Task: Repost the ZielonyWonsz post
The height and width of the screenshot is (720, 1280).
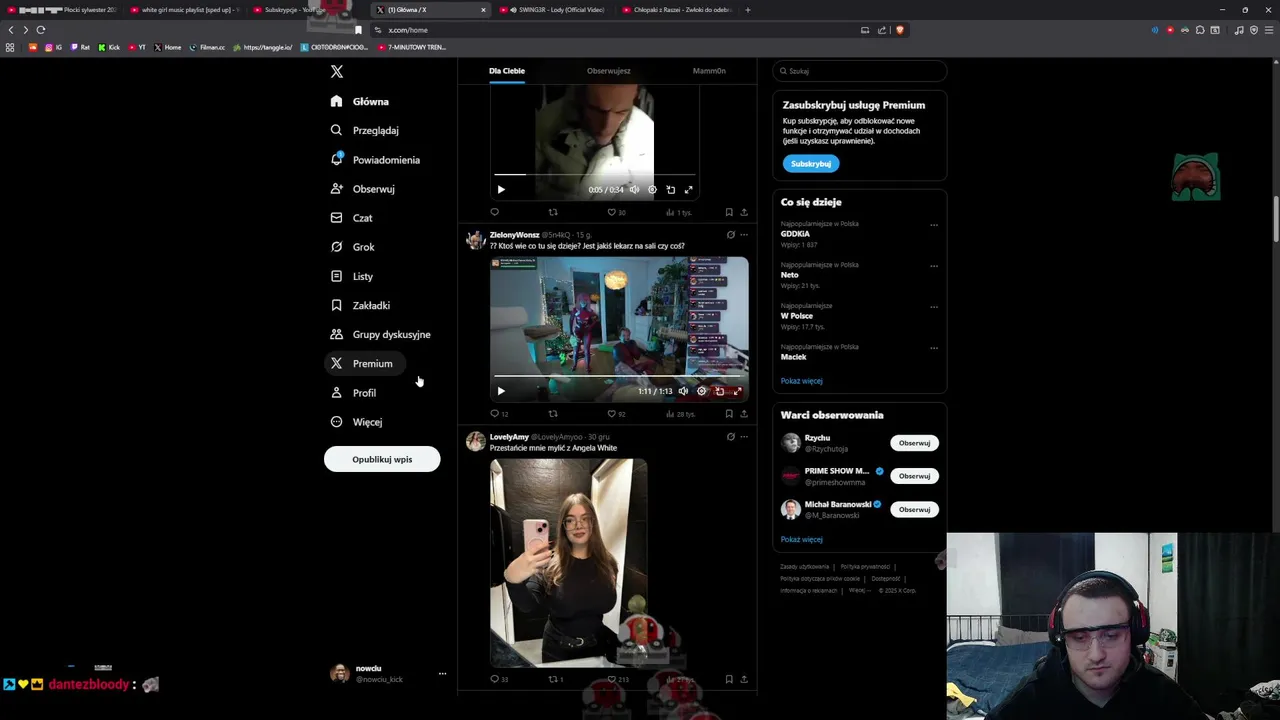Action: click(553, 414)
